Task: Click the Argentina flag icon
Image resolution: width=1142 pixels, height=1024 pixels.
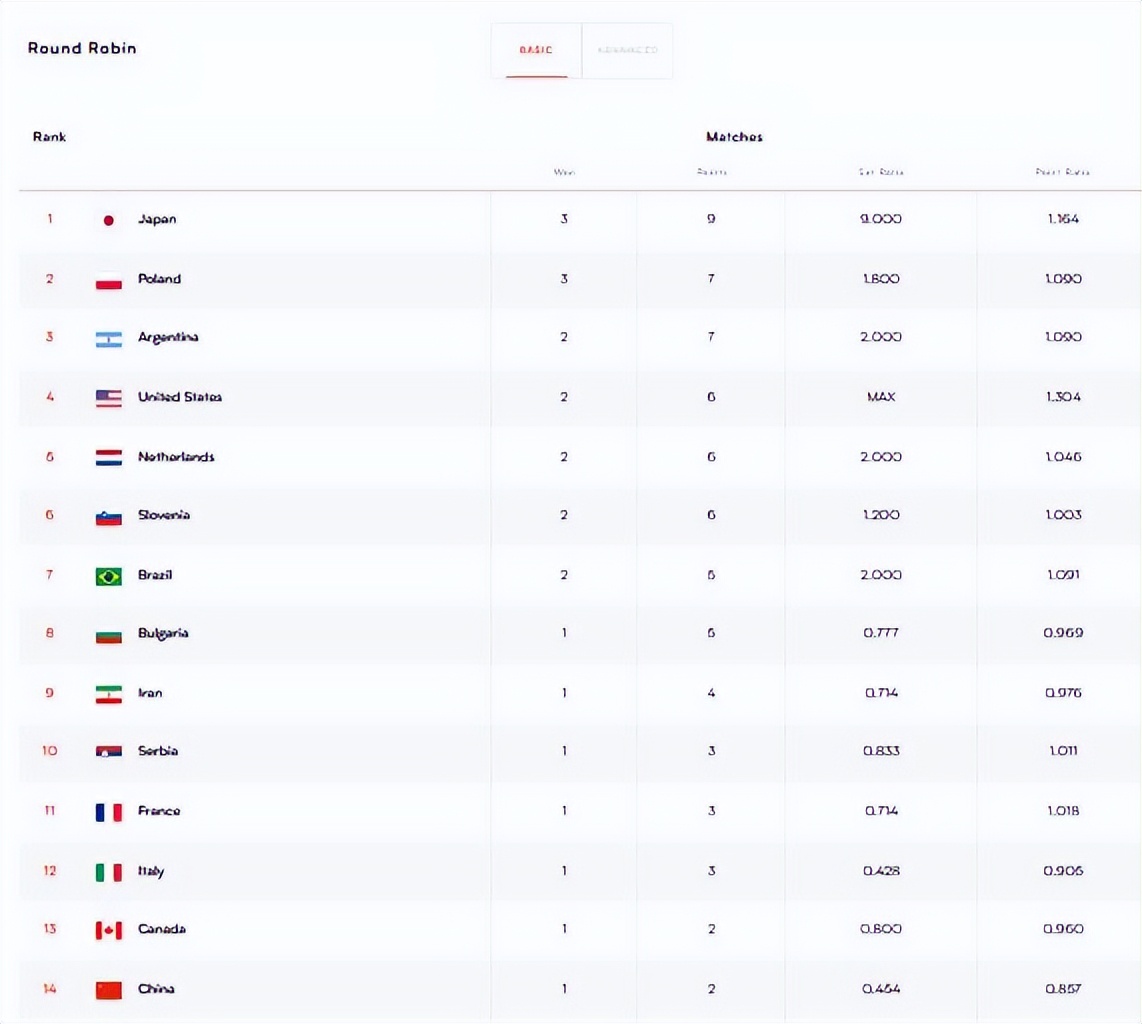Action: click(109, 339)
